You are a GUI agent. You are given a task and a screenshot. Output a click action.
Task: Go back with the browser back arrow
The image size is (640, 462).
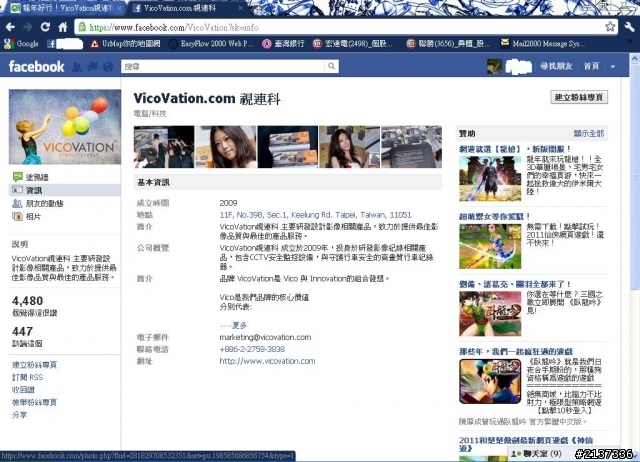coord(10,27)
